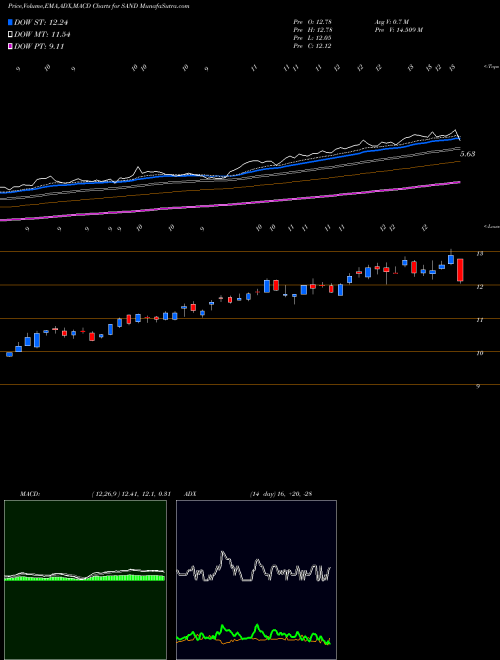Image resolution: width=500 pixels, height=660 pixels.
Task: Click the magenta DOW PT legend swatch
Action: point(10,46)
